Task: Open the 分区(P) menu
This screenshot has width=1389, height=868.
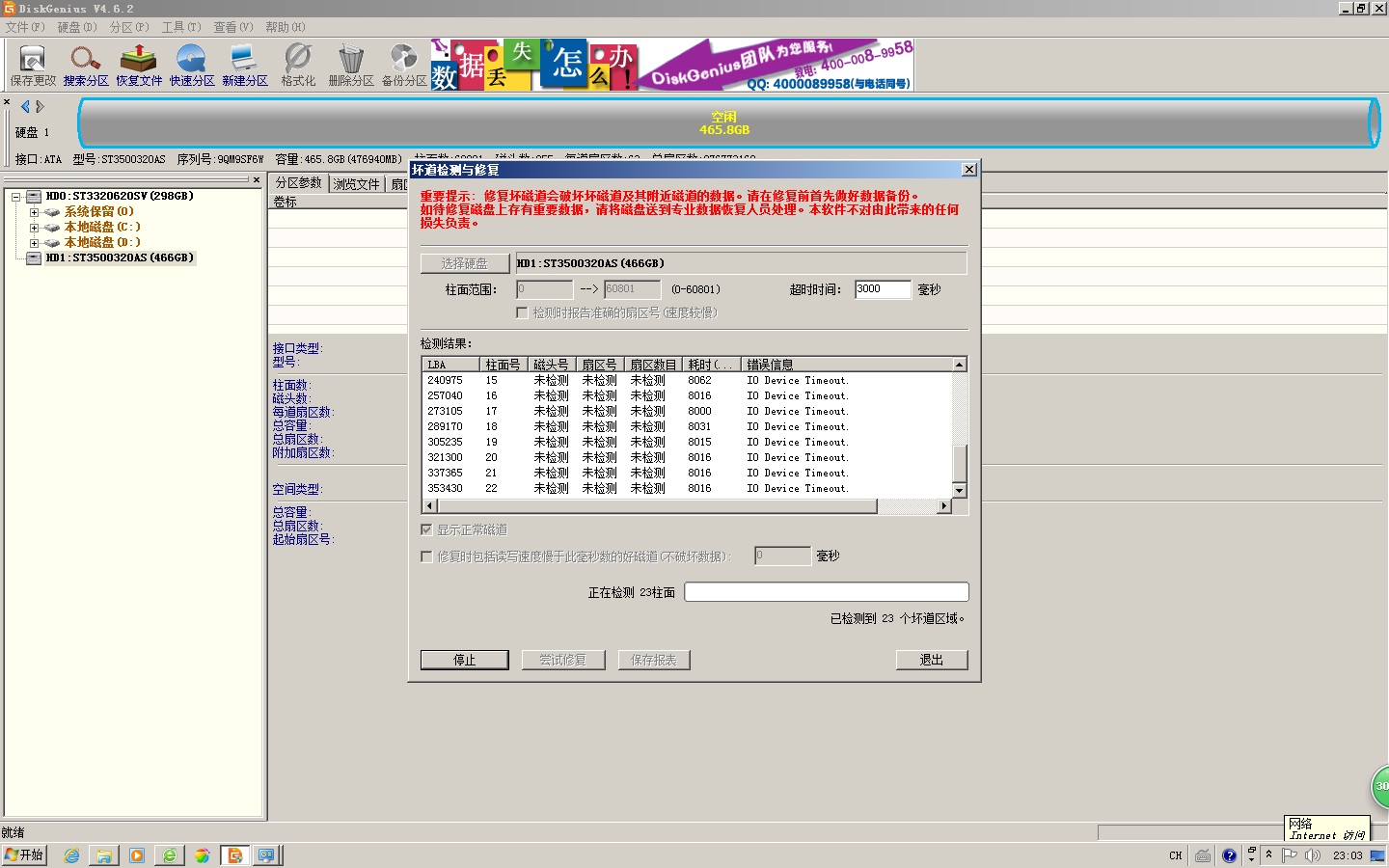Action: 129,27
